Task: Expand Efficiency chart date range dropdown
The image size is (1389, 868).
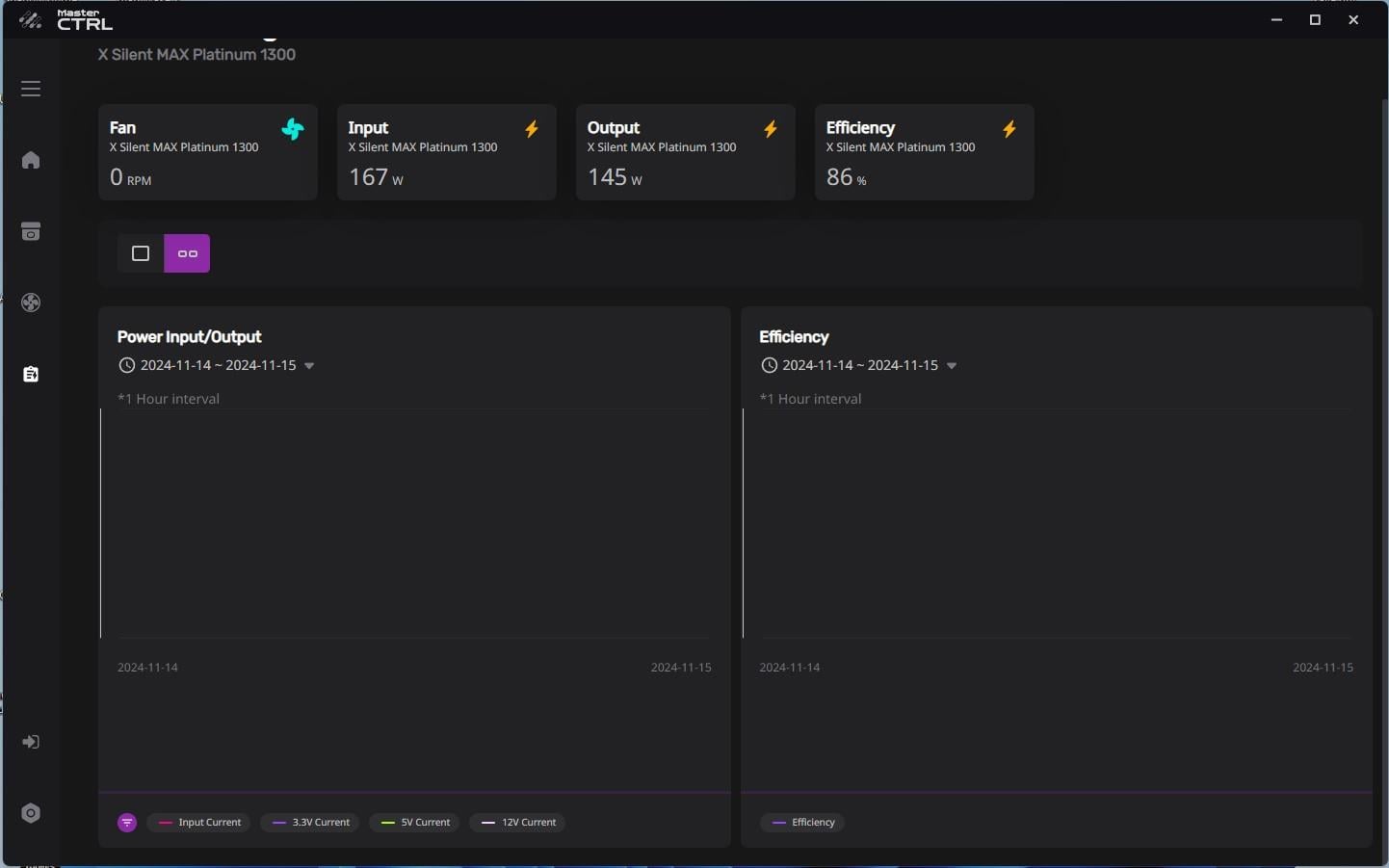Action: click(x=952, y=366)
